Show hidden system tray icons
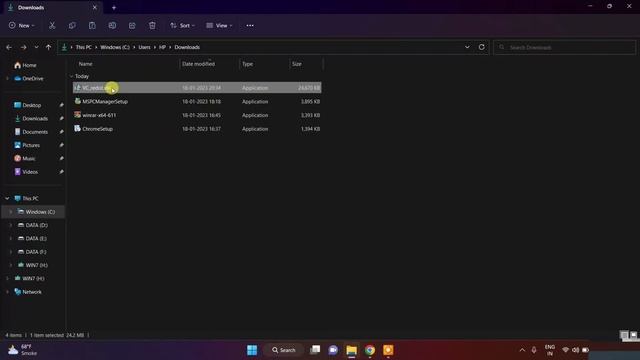The image size is (640, 360). (522, 350)
